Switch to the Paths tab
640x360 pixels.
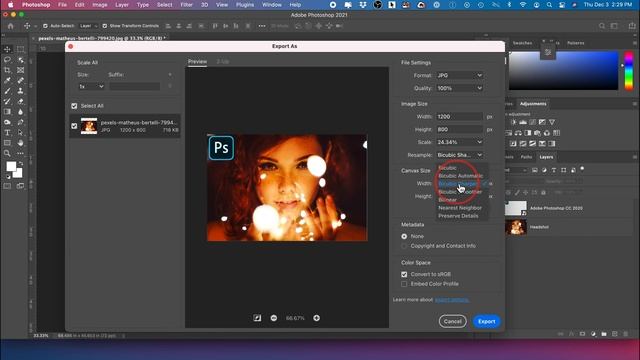[526, 157]
